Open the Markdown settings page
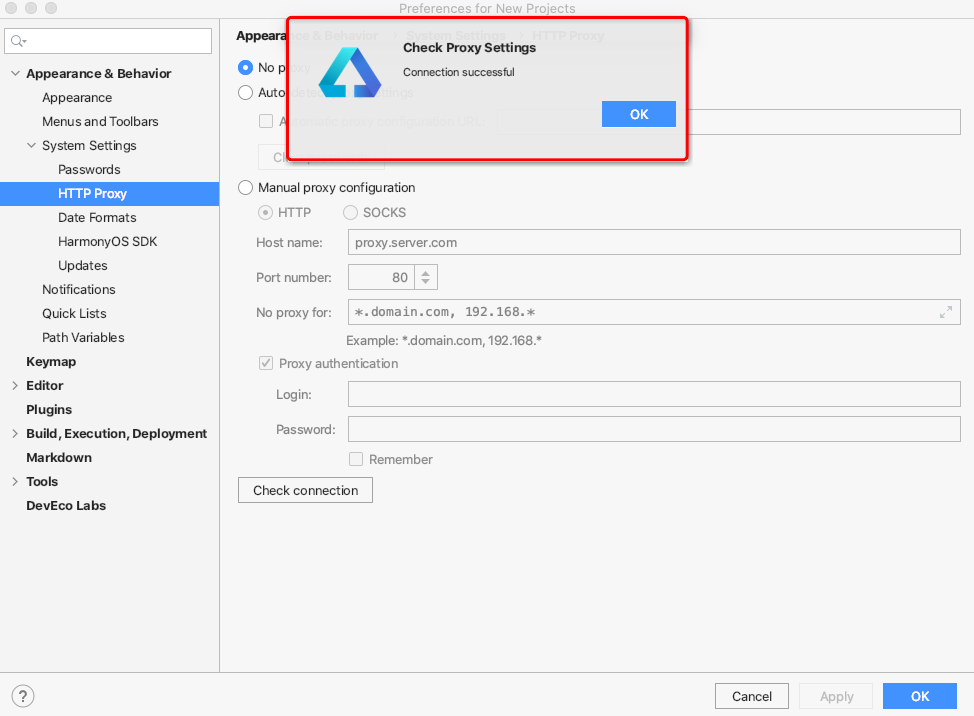 (59, 458)
